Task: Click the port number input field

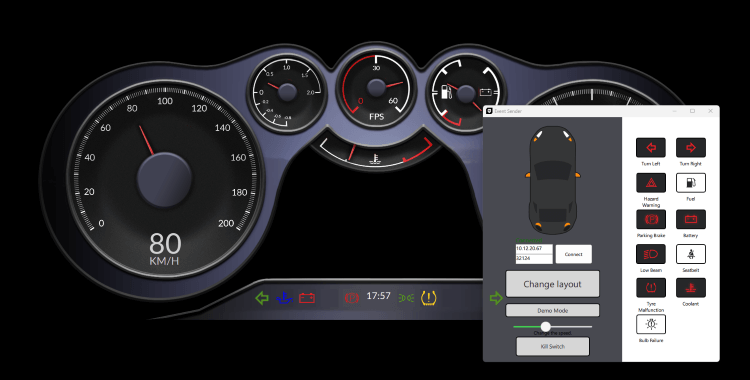Action: point(534,258)
